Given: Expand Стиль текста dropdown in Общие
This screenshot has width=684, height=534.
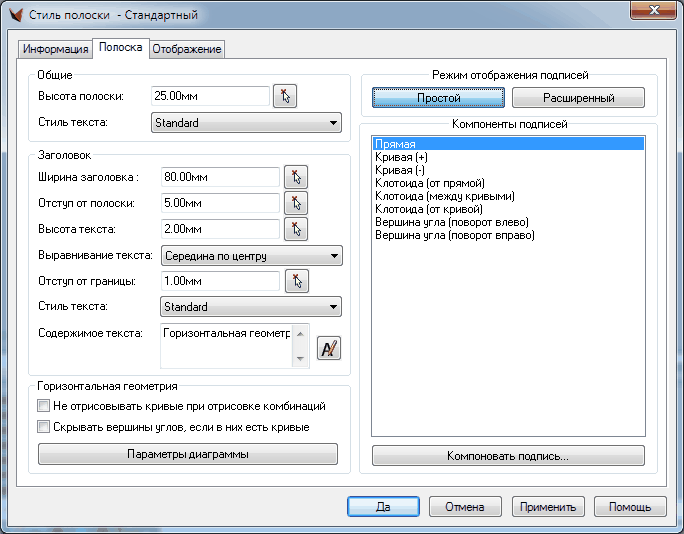Looking at the screenshot, I should [x=246, y=123].
